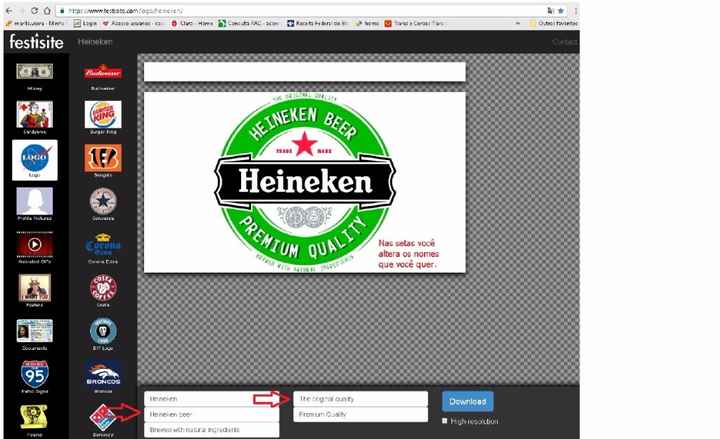Bookmark this page with the star icon
This screenshot has width=720, height=439.
(561, 11)
